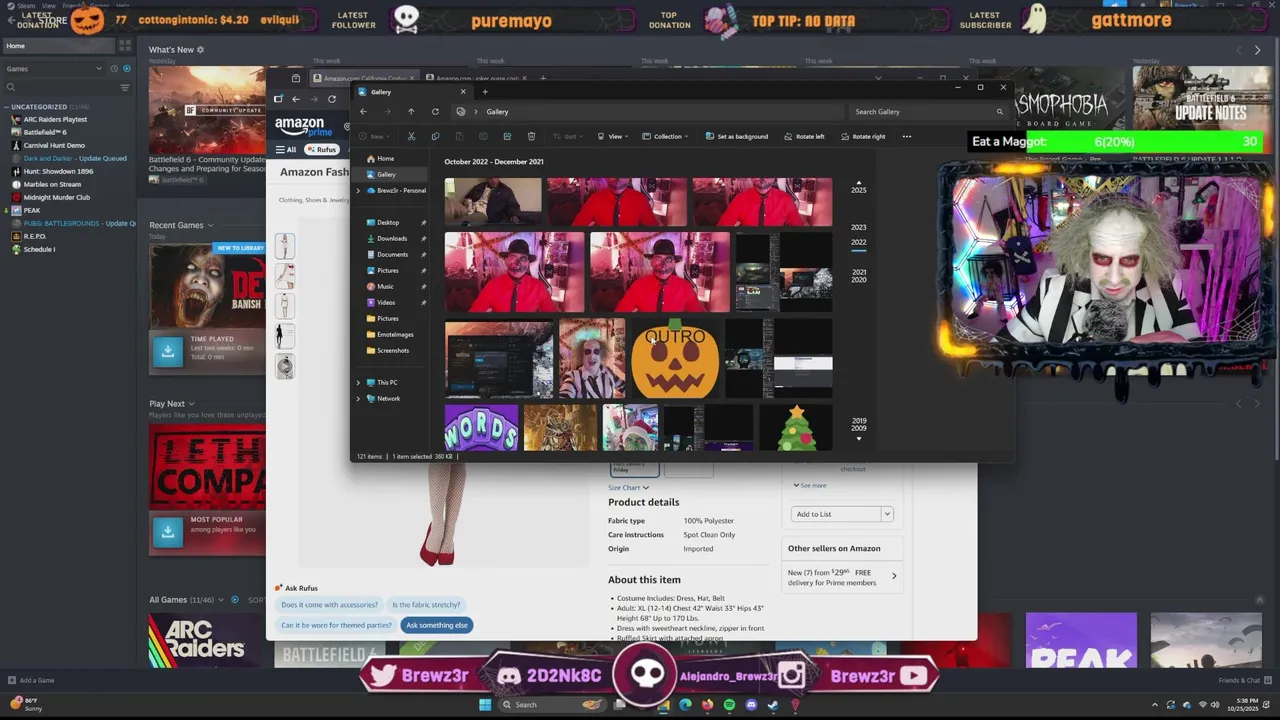The height and width of the screenshot is (720, 1280).
Task: Select the WORDS purple image thumbnail
Action: click(482, 428)
